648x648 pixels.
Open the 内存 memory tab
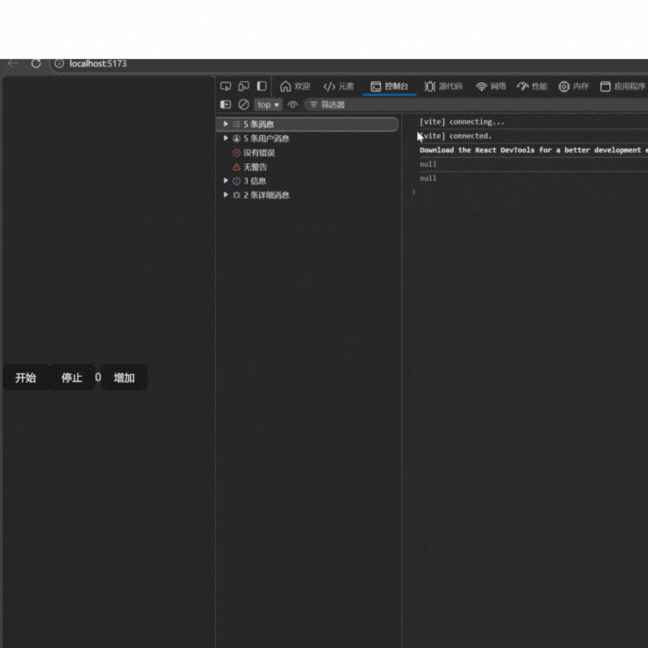tap(574, 86)
